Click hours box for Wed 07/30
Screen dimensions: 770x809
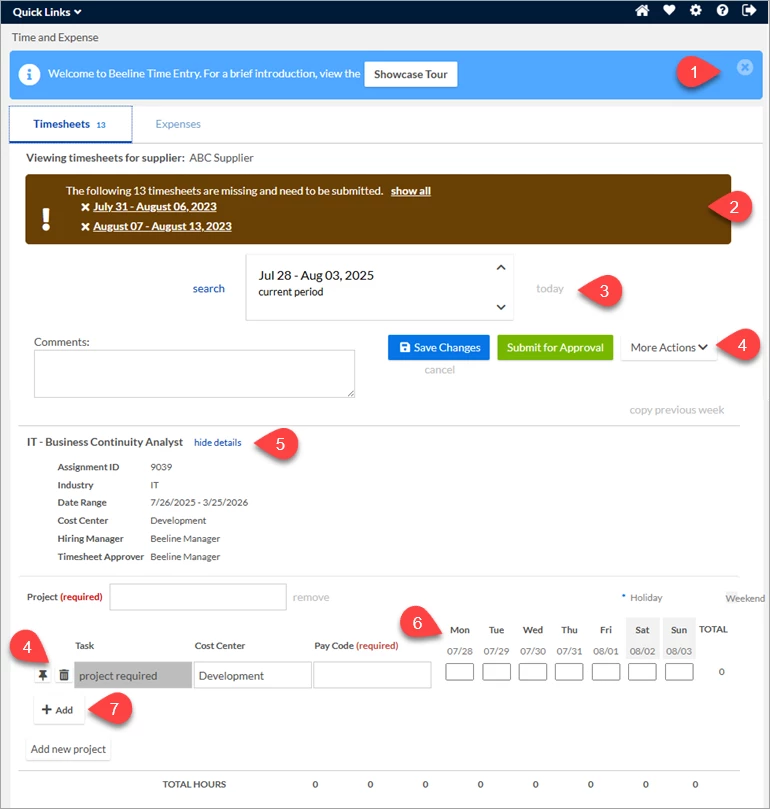533,672
